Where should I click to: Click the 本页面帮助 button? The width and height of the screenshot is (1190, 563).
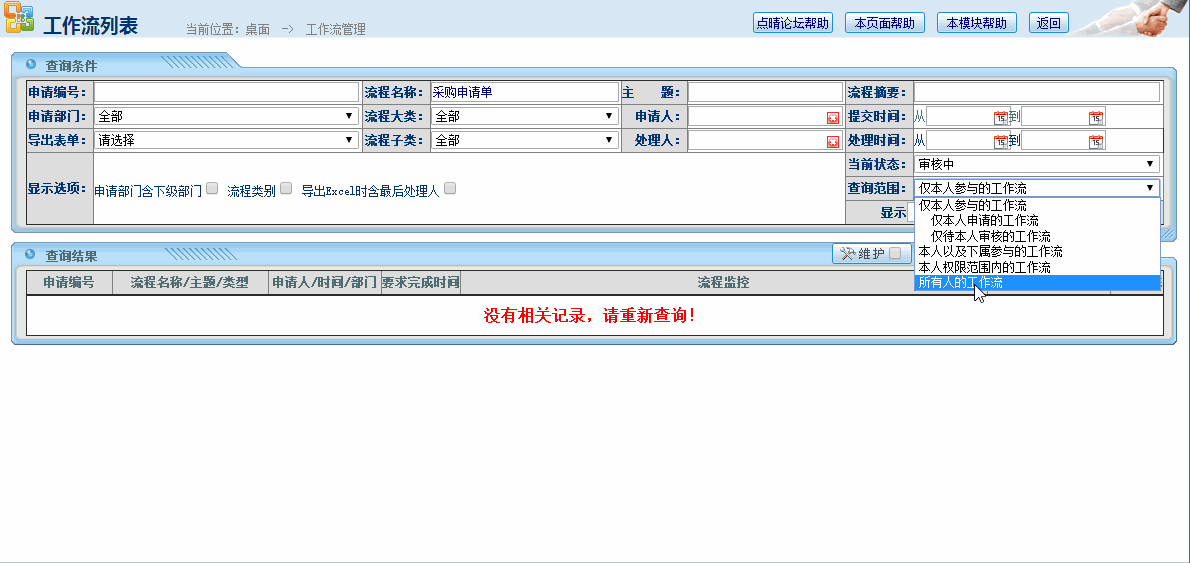coord(884,23)
